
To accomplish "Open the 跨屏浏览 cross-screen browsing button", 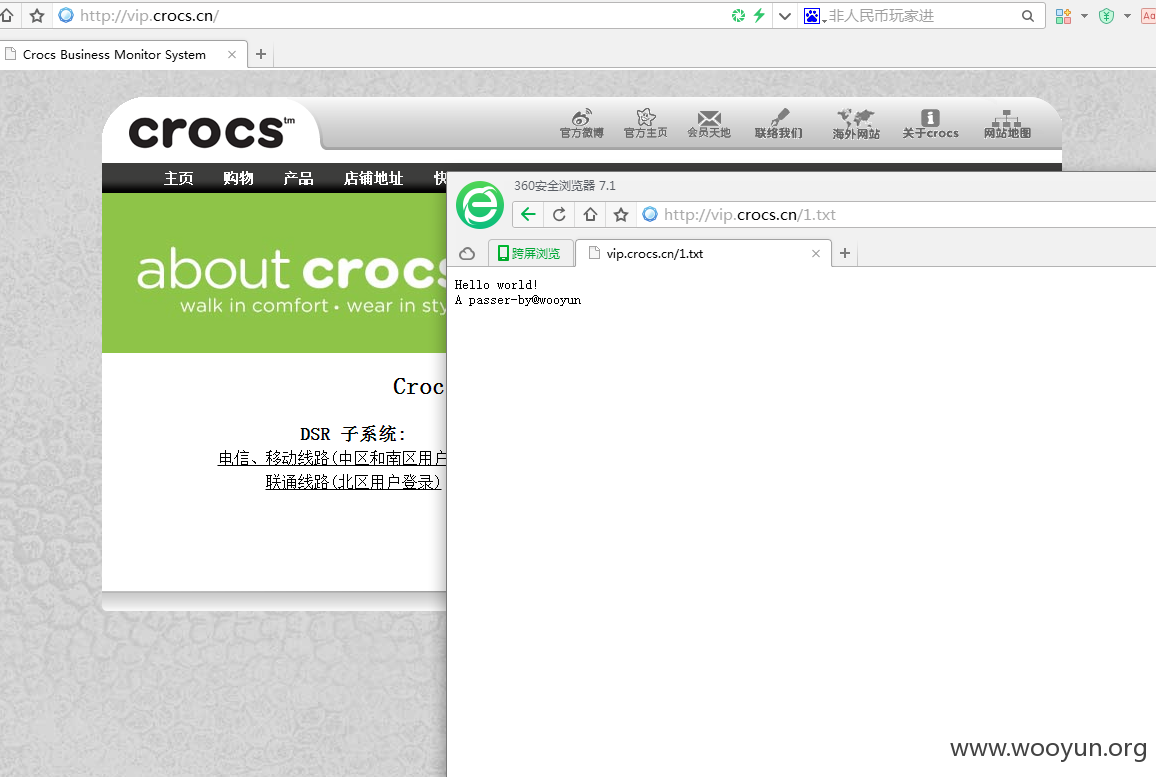I will click(x=529, y=254).
